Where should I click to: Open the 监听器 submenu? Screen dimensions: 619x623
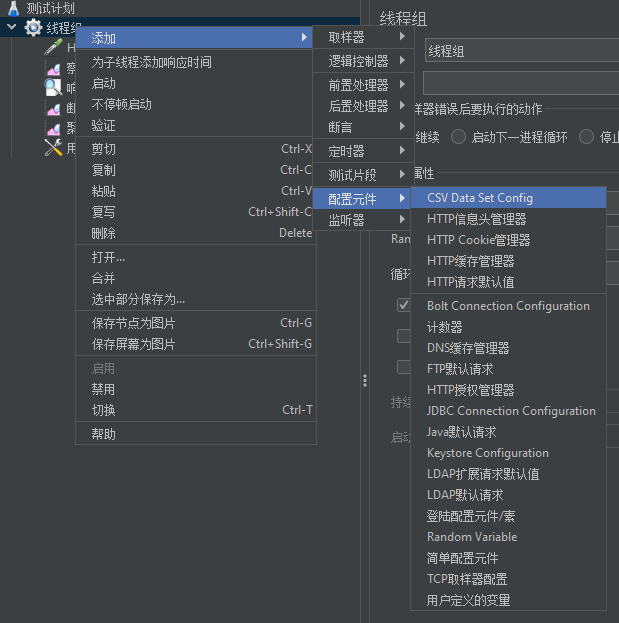coord(362,220)
